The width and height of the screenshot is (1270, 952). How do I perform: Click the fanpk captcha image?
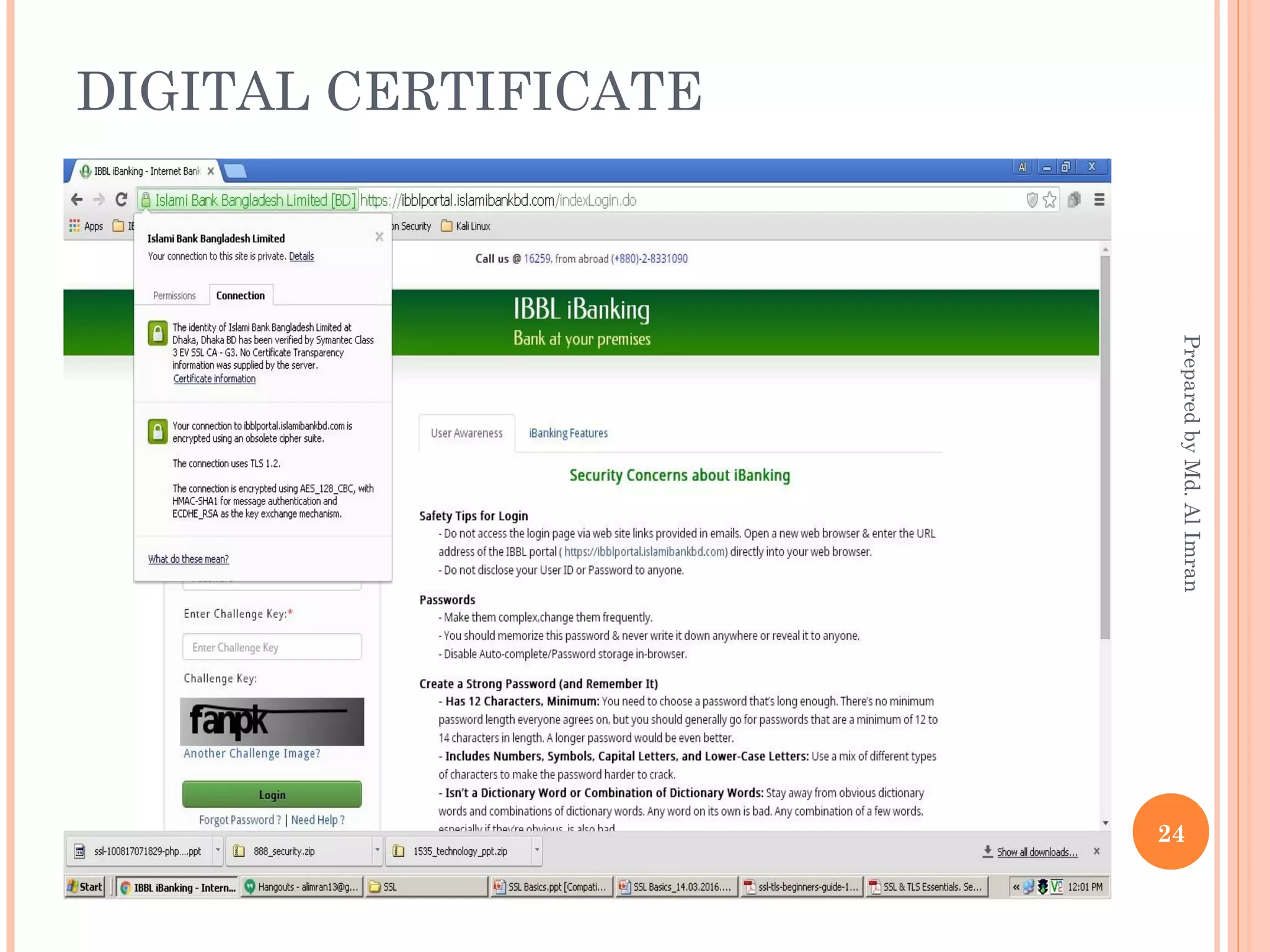[272, 721]
